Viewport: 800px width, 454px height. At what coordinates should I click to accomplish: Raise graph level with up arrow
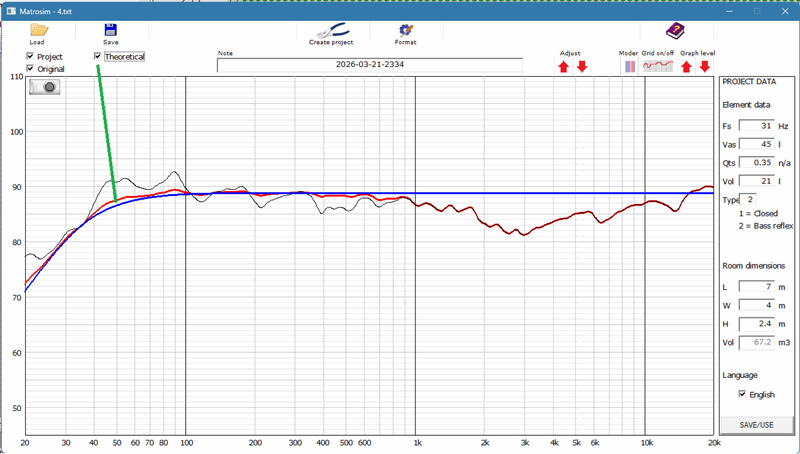point(686,67)
